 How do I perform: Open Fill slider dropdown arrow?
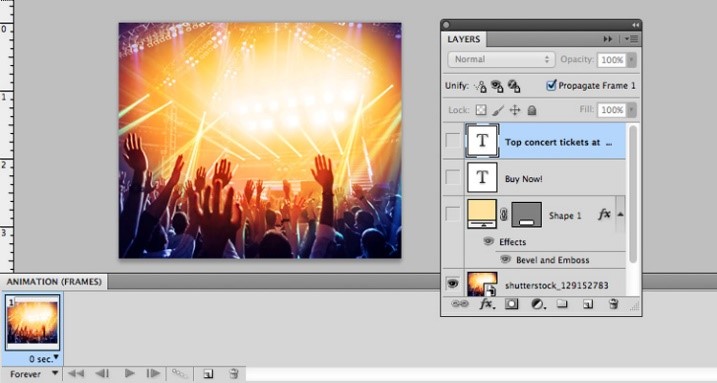(x=631, y=110)
